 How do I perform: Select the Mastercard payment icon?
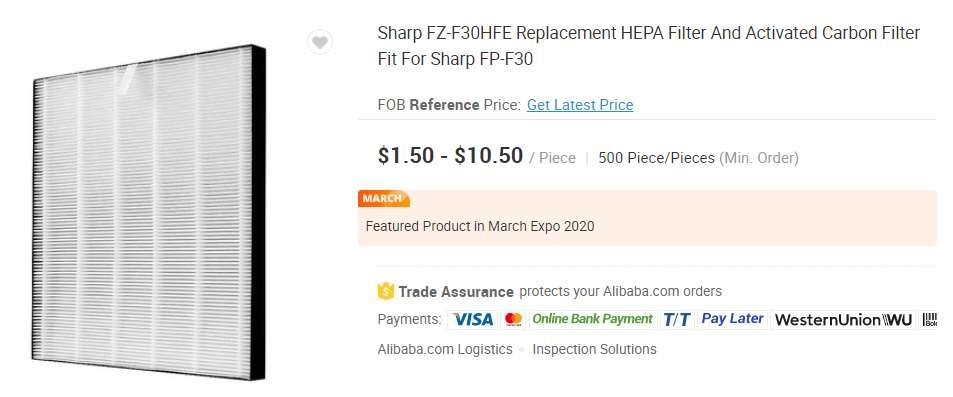(514, 319)
